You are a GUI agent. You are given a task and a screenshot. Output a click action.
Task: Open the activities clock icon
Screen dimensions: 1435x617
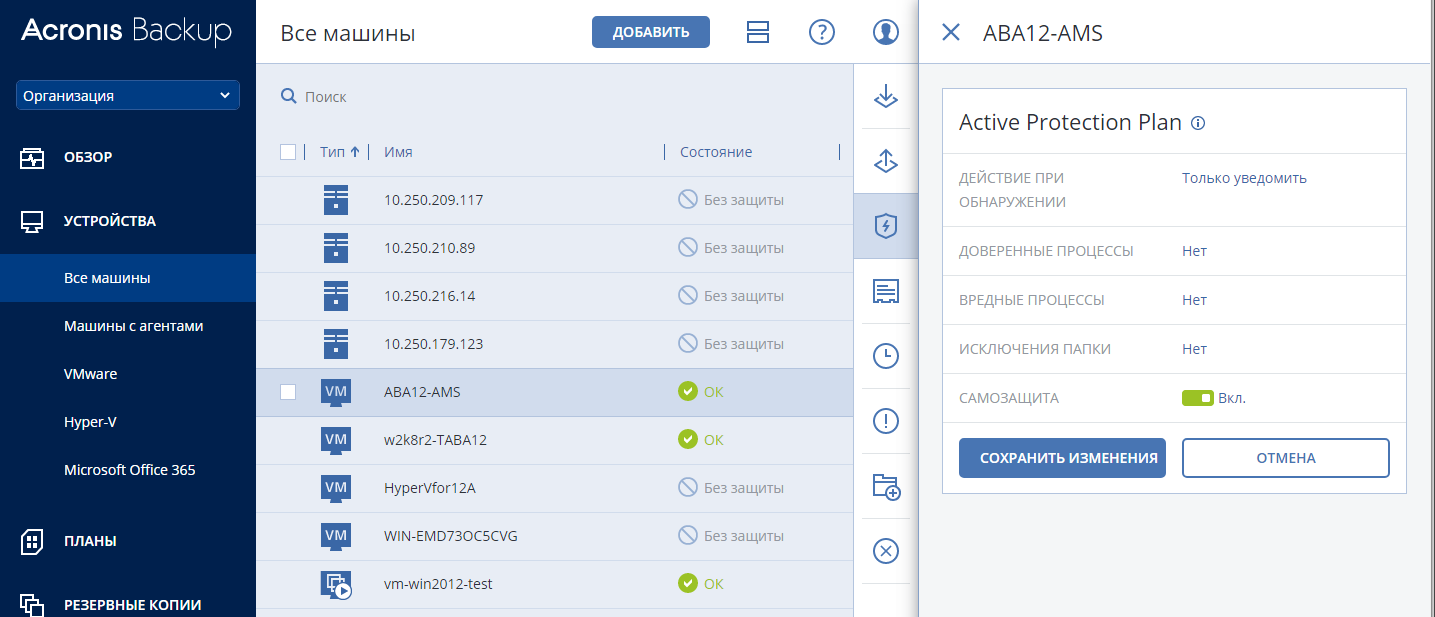click(886, 356)
